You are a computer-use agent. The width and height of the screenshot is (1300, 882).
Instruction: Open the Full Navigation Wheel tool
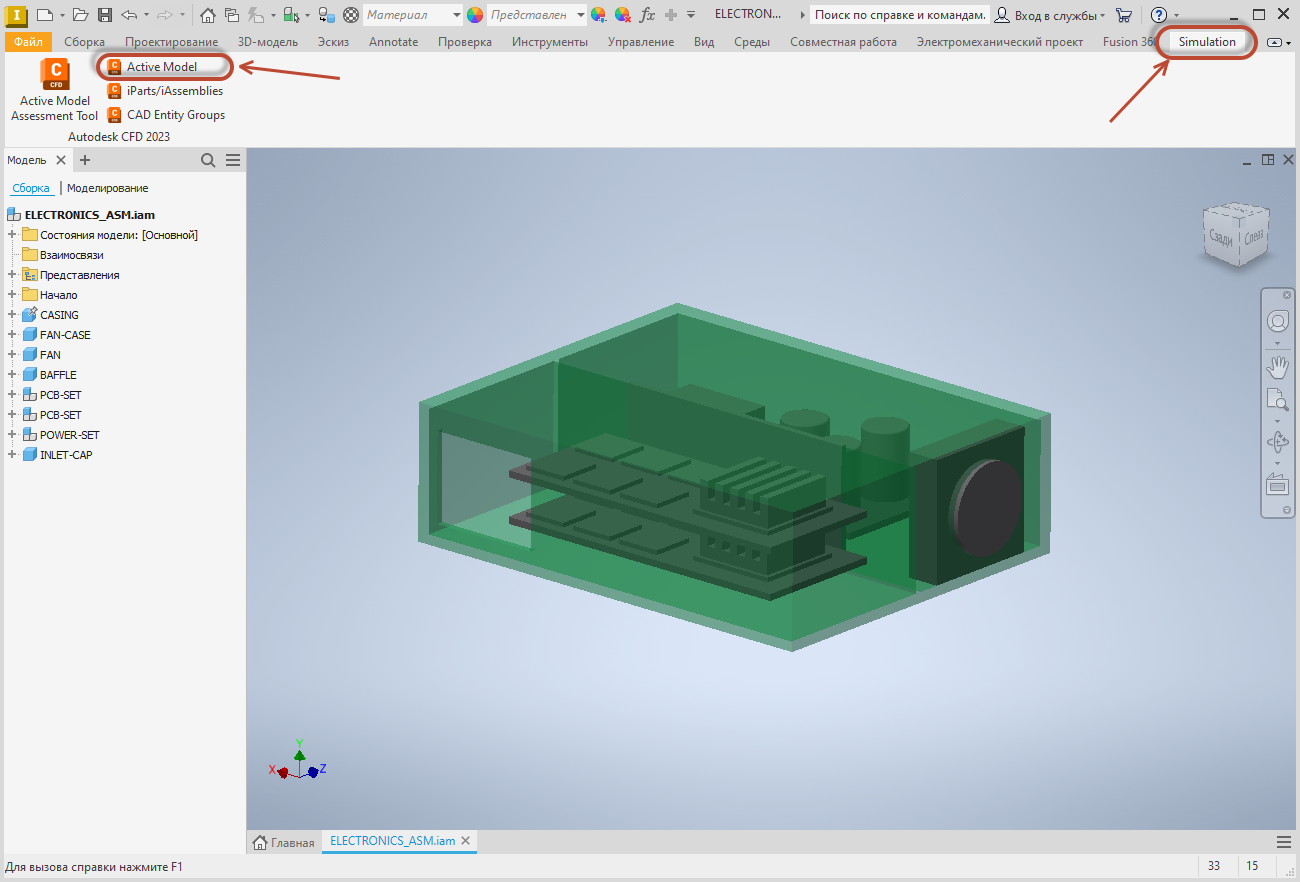1277,321
